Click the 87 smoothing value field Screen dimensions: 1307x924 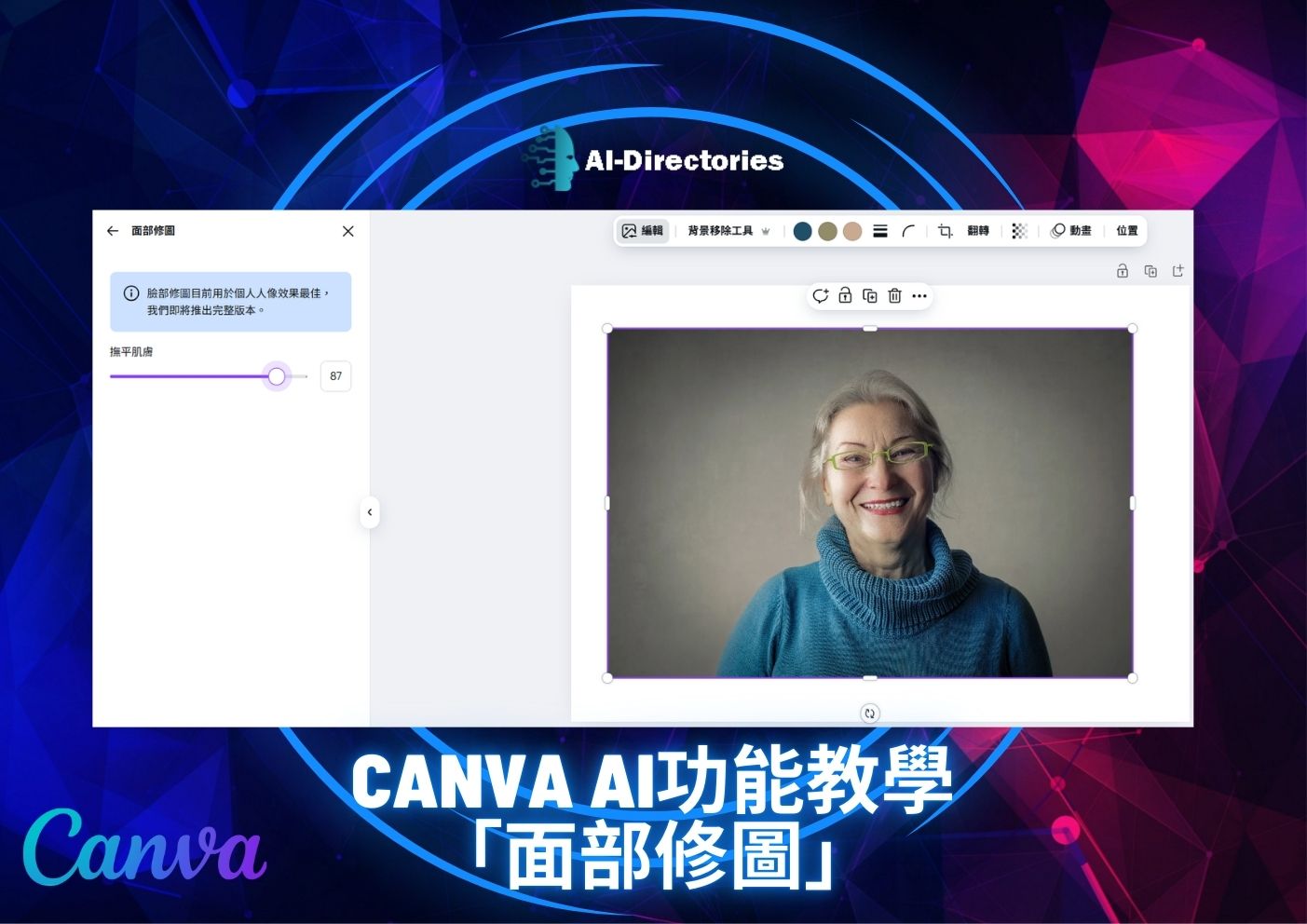336,376
